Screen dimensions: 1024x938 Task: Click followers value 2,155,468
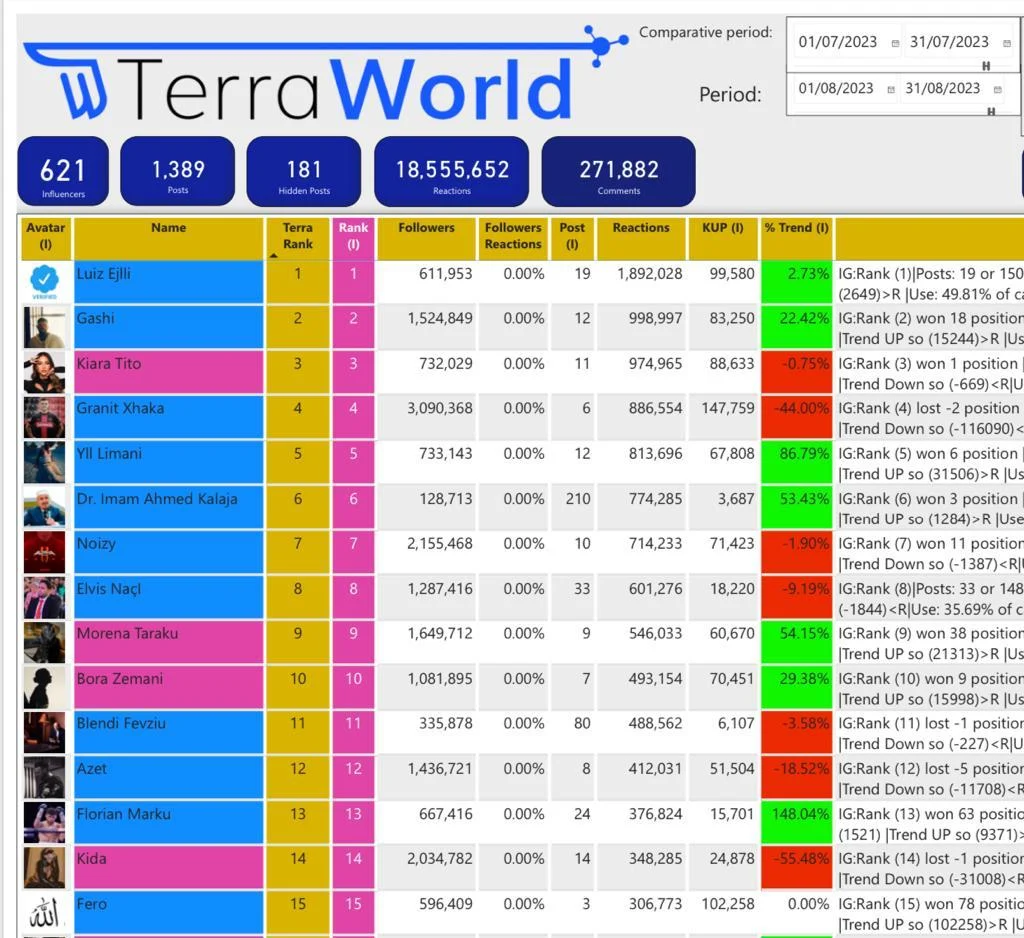pos(440,543)
